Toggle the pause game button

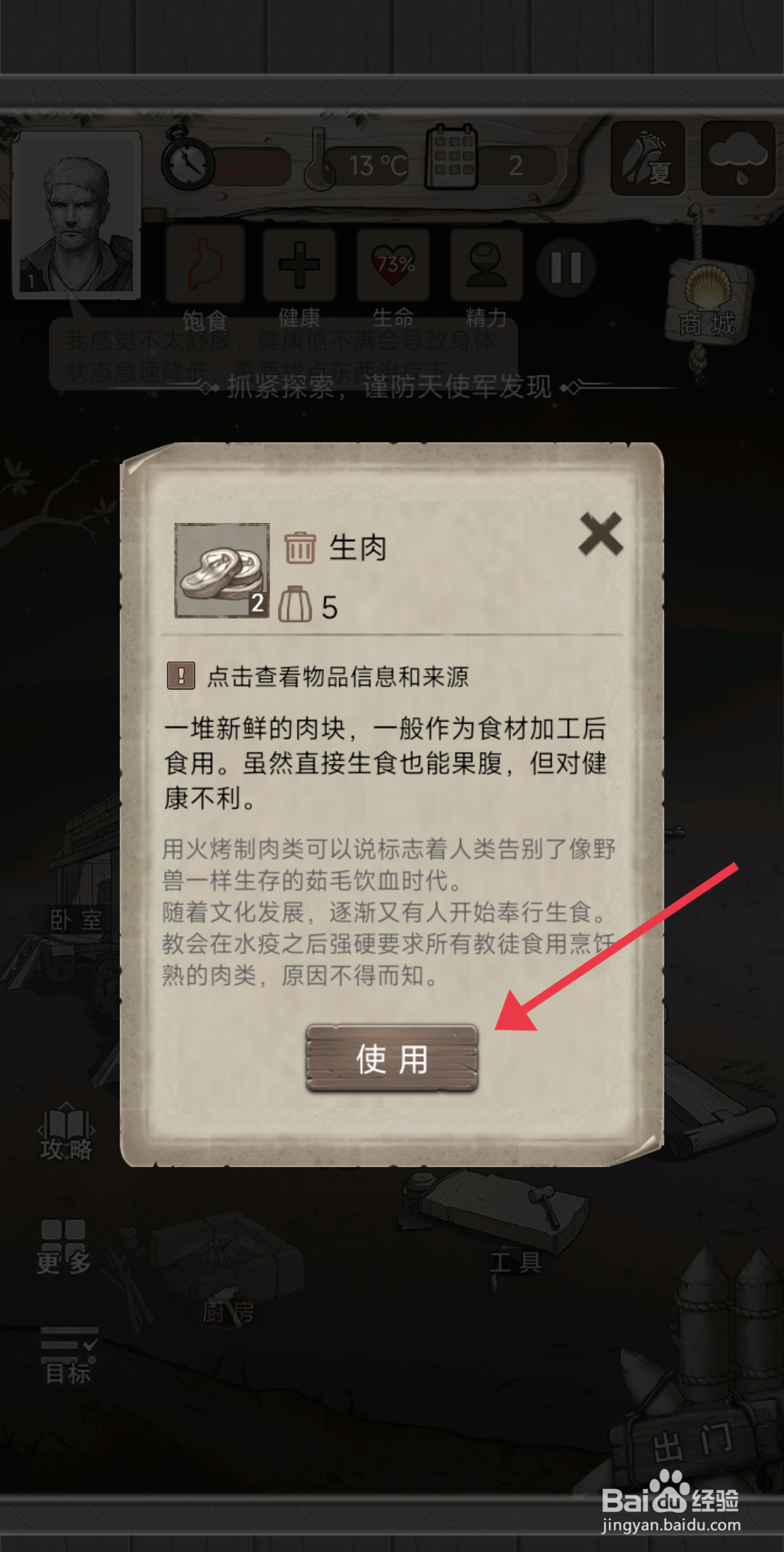click(566, 267)
